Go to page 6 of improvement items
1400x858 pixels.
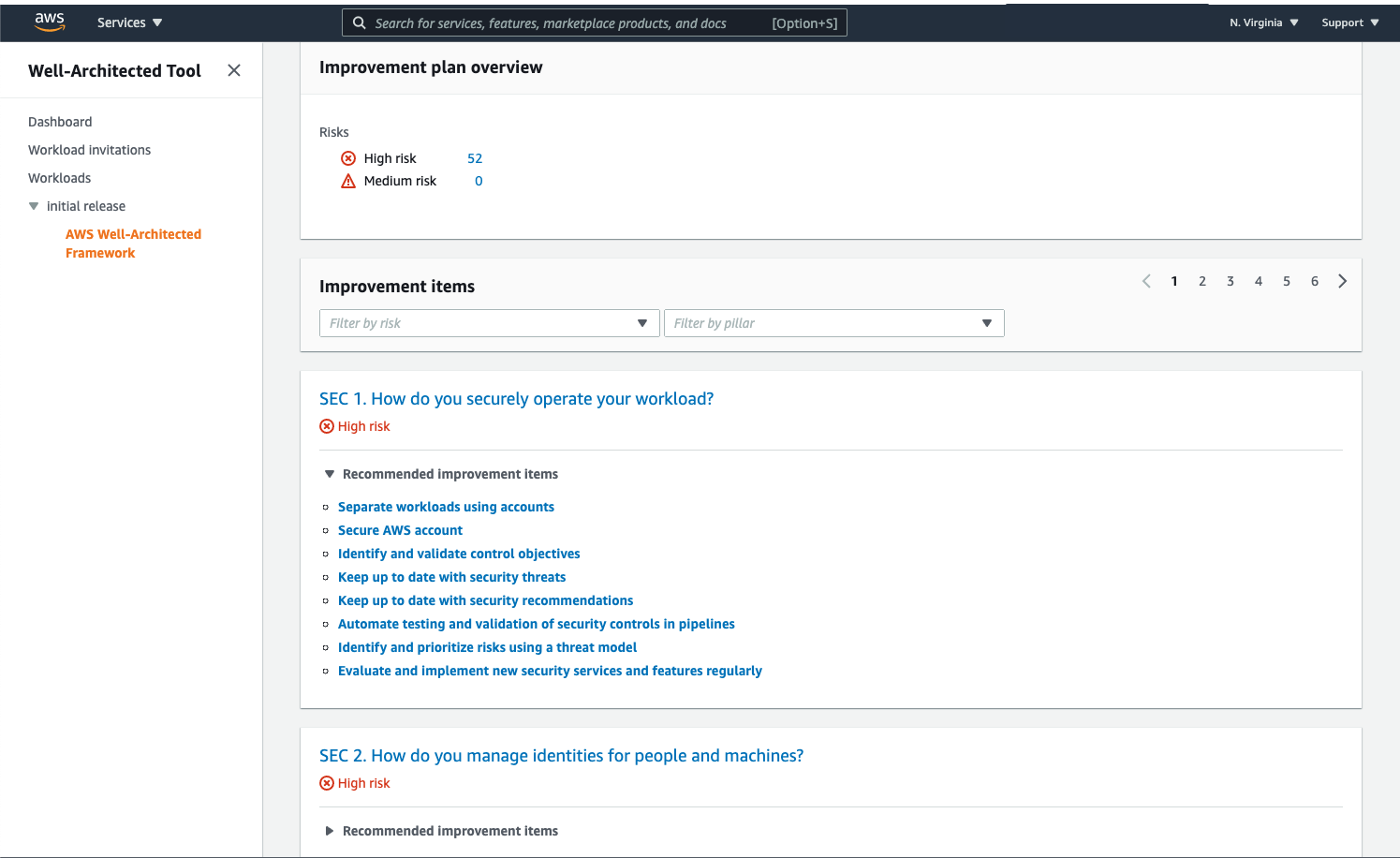click(x=1315, y=281)
